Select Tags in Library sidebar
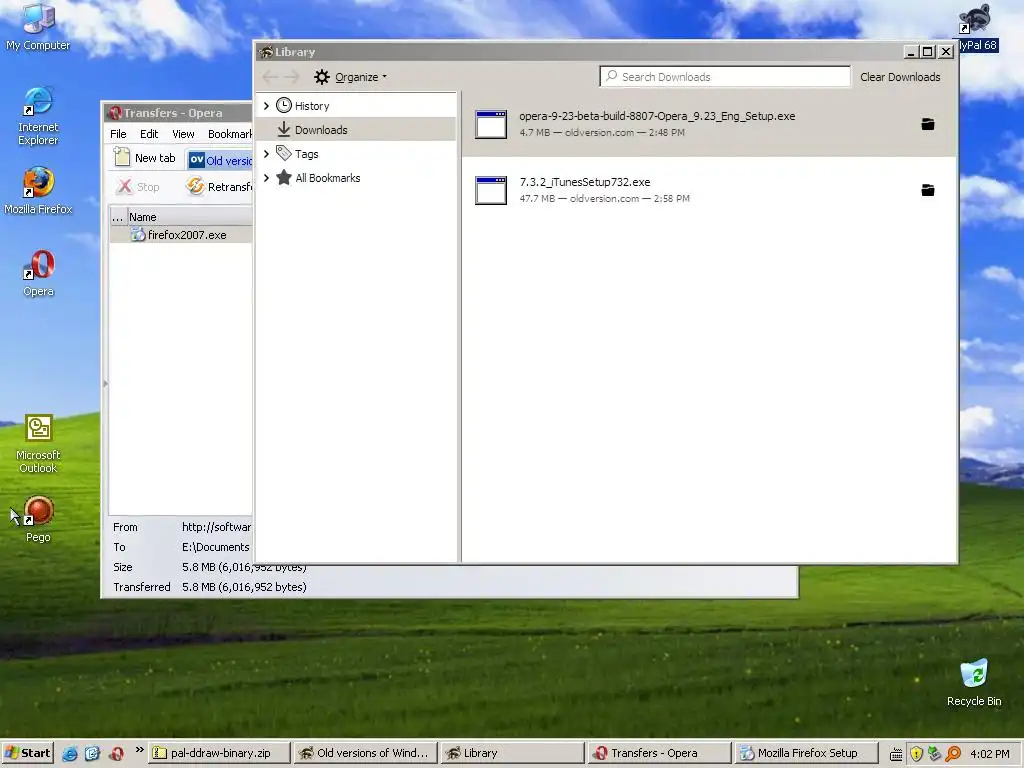1024x768 pixels. pyautogui.click(x=357, y=154)
